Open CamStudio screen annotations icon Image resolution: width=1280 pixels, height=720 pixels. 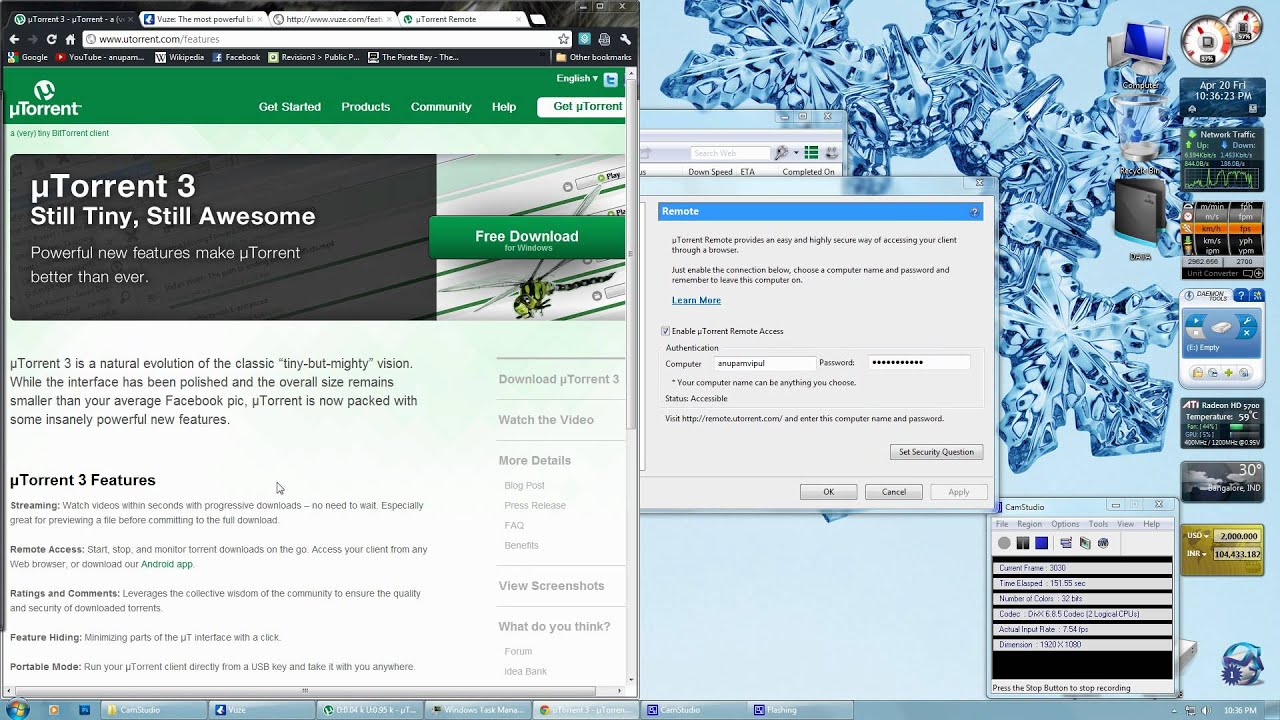click(1085, 543)
